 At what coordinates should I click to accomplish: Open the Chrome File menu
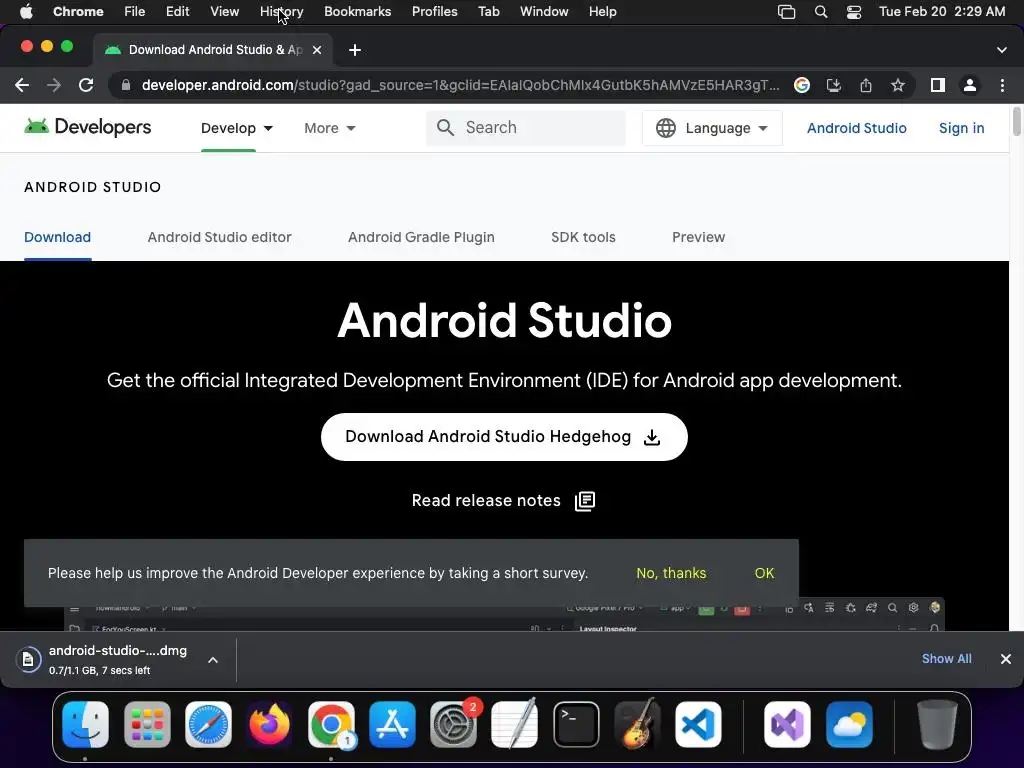pos(135,12)
